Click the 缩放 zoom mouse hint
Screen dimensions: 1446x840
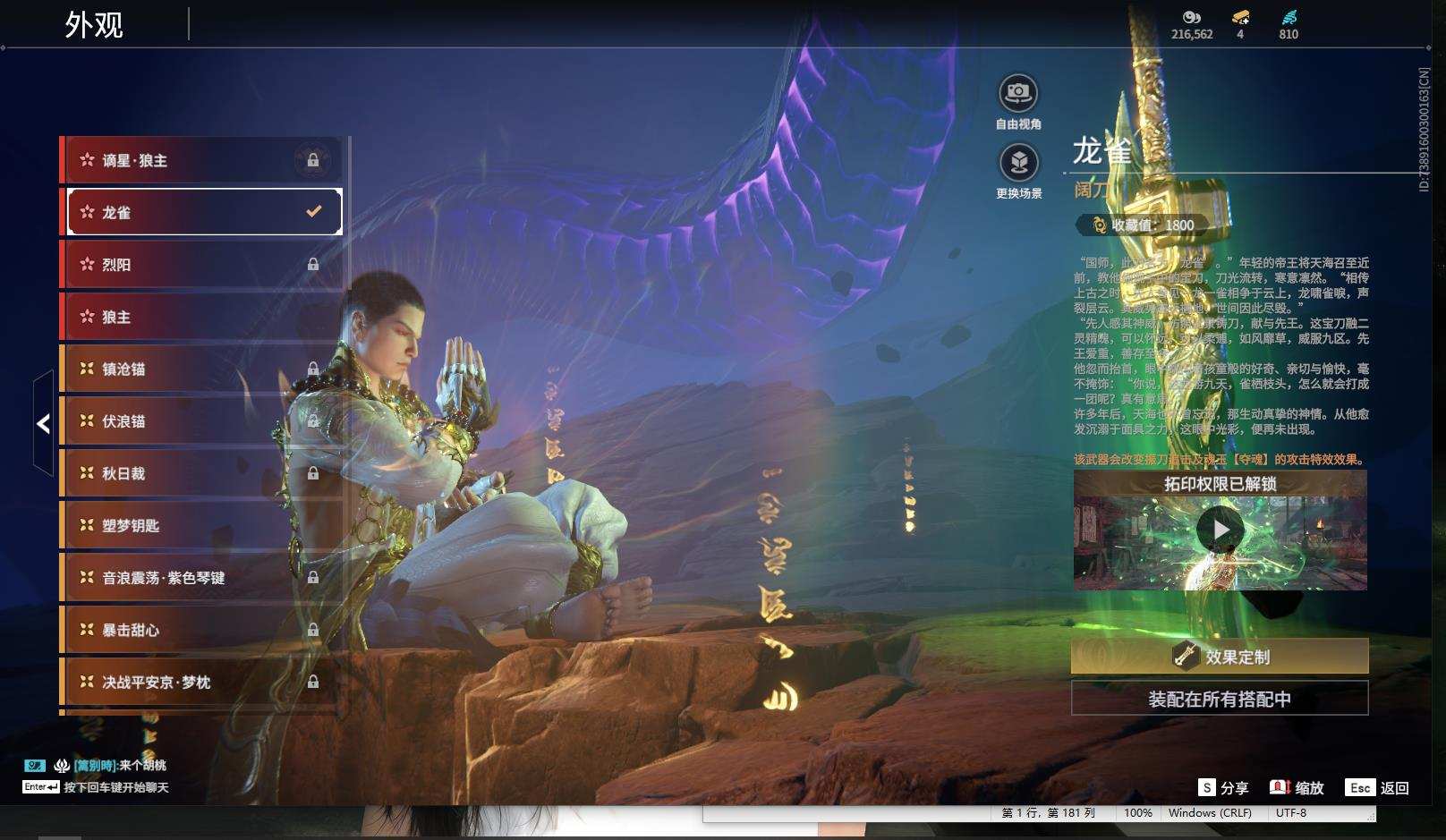[1297, 788]
